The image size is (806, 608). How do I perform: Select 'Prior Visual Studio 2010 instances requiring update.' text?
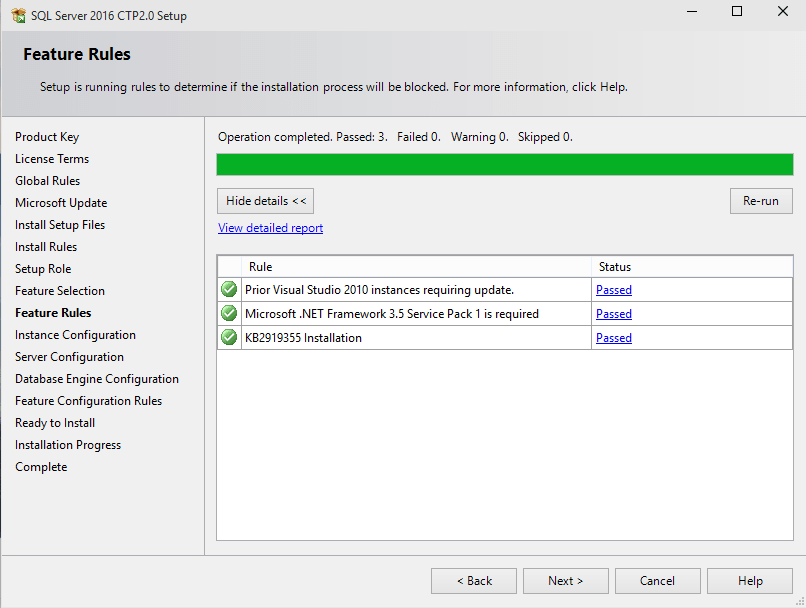(x=379, y=290)
